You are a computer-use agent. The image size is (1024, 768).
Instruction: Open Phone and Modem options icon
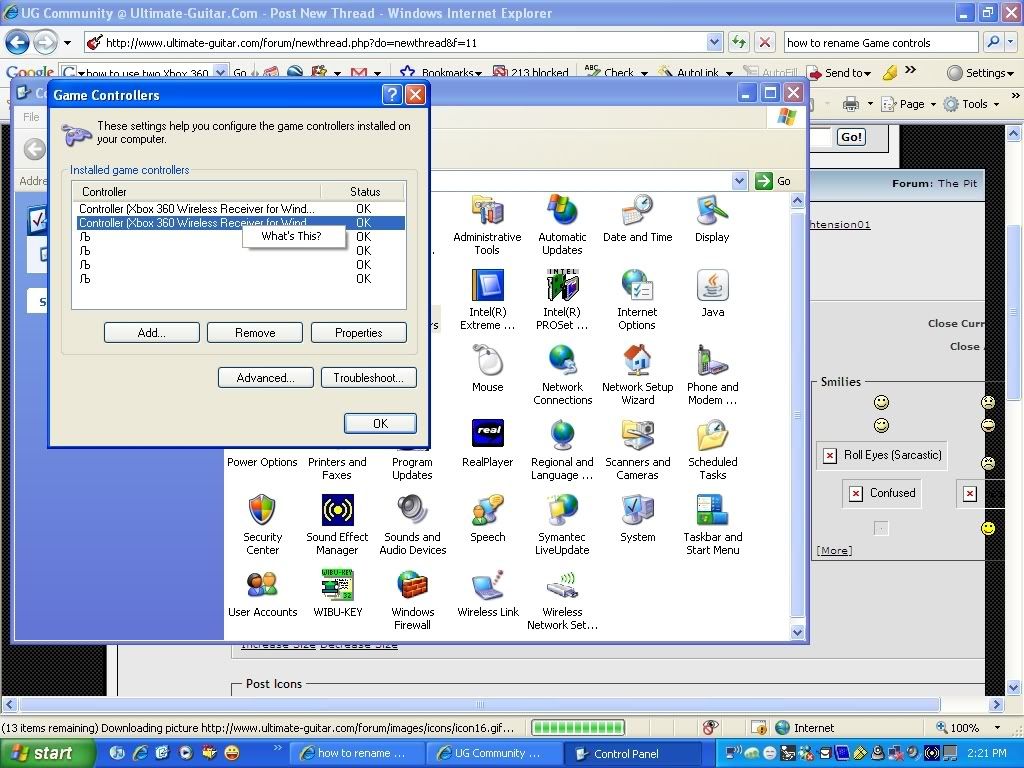tap(712, 374)
